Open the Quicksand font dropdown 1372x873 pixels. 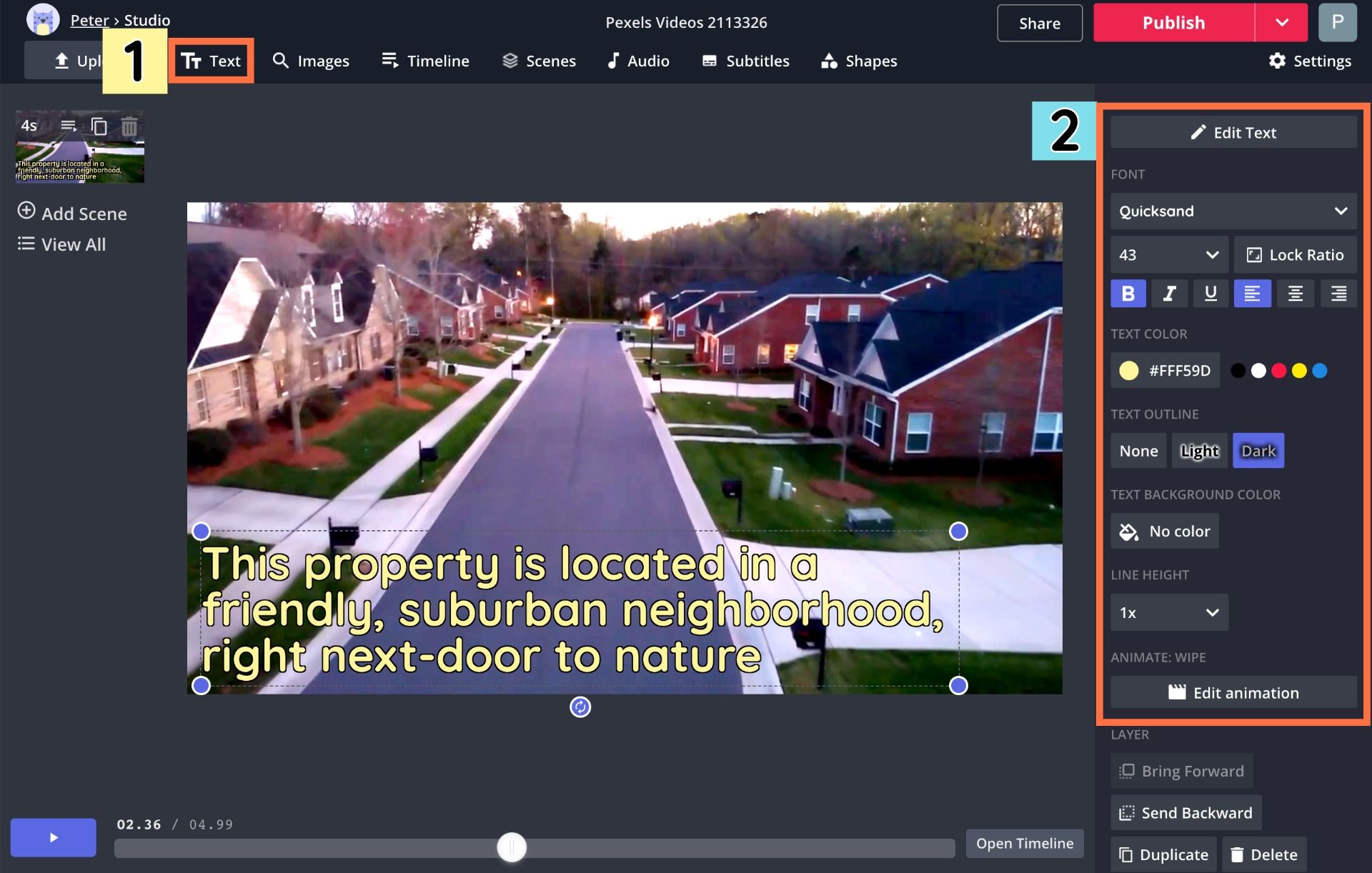click(x=1233, y=211)
